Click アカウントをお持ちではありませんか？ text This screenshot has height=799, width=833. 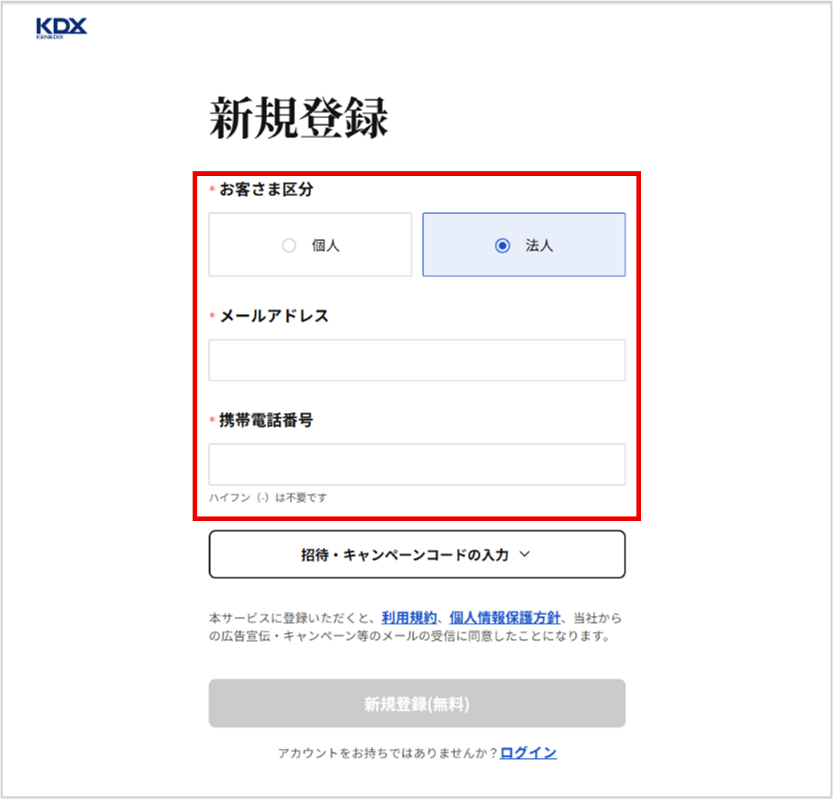click(388, 753)
